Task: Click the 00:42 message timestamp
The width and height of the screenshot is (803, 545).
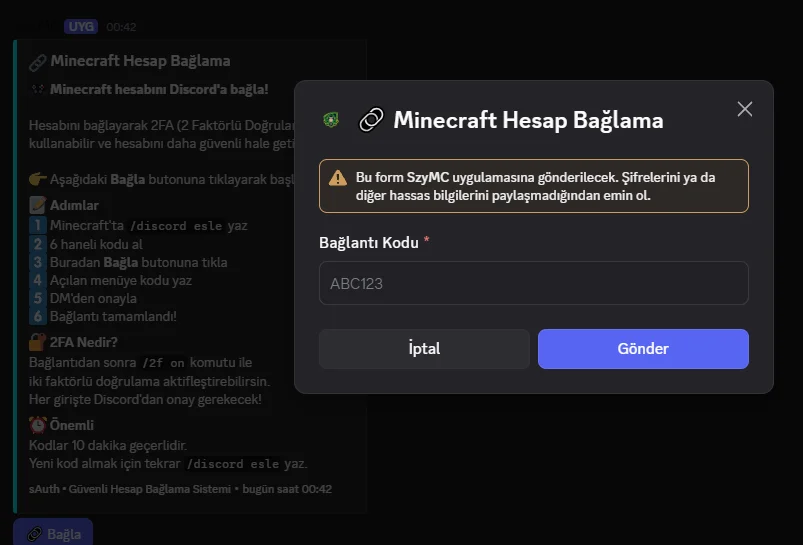Action: point(121,27)
